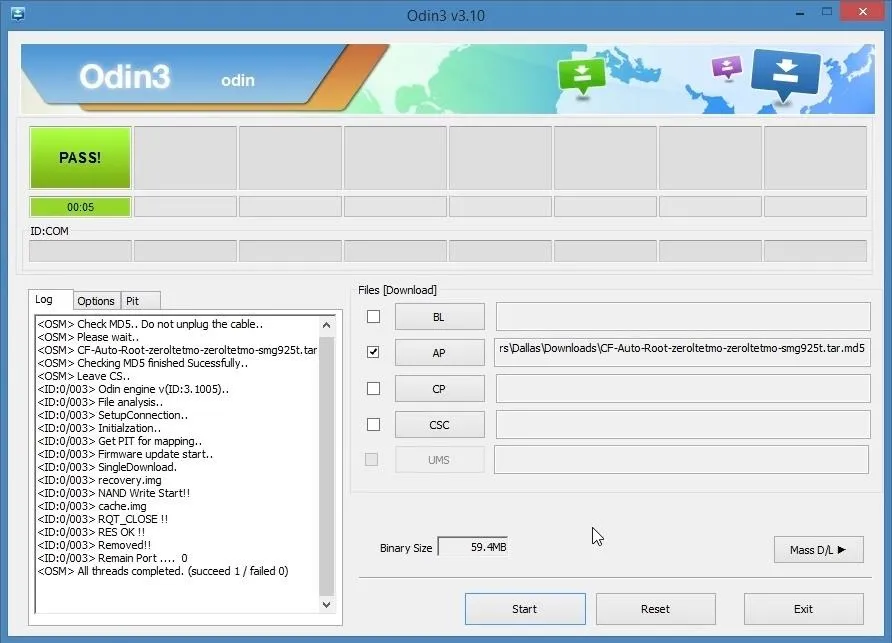Image resolution: width=892 pixels, height=643 pixels.
Task: Click the Exit button
Action: (x=803, y=609)
